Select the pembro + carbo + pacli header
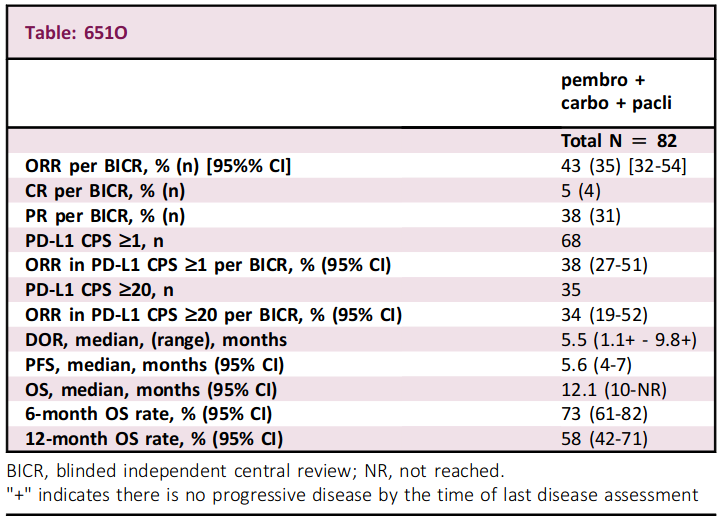Screen dimensions: 726x523 tap(616, 91)
